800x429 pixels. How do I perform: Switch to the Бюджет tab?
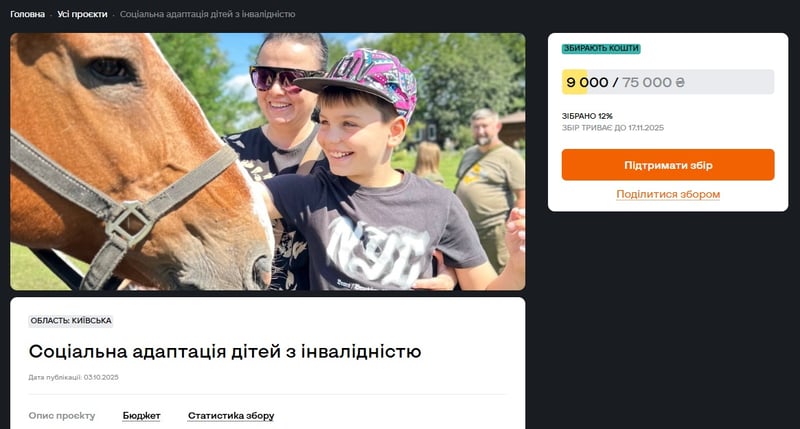click(x=141, y=416)
